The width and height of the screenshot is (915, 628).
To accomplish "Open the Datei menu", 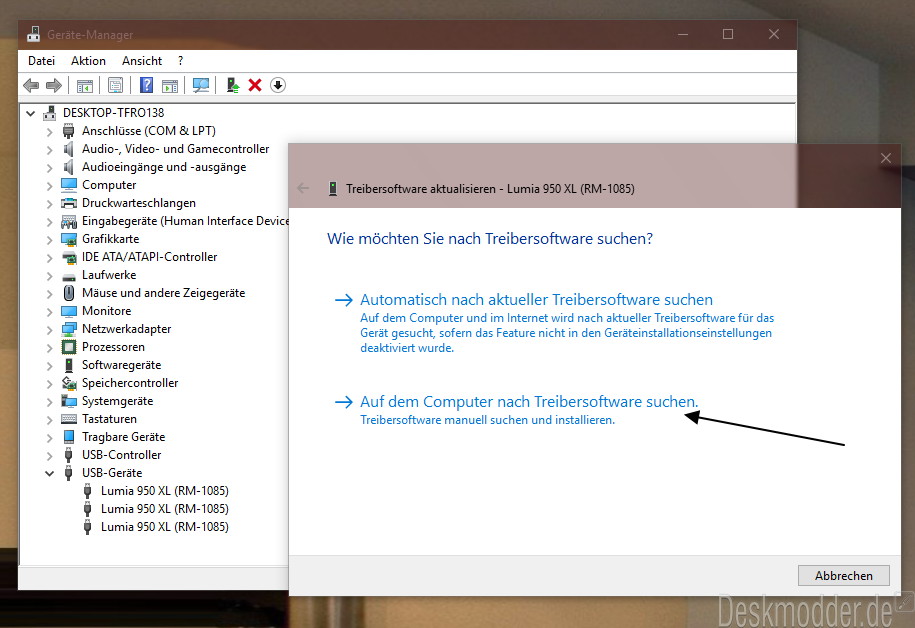I will point(41,61).
